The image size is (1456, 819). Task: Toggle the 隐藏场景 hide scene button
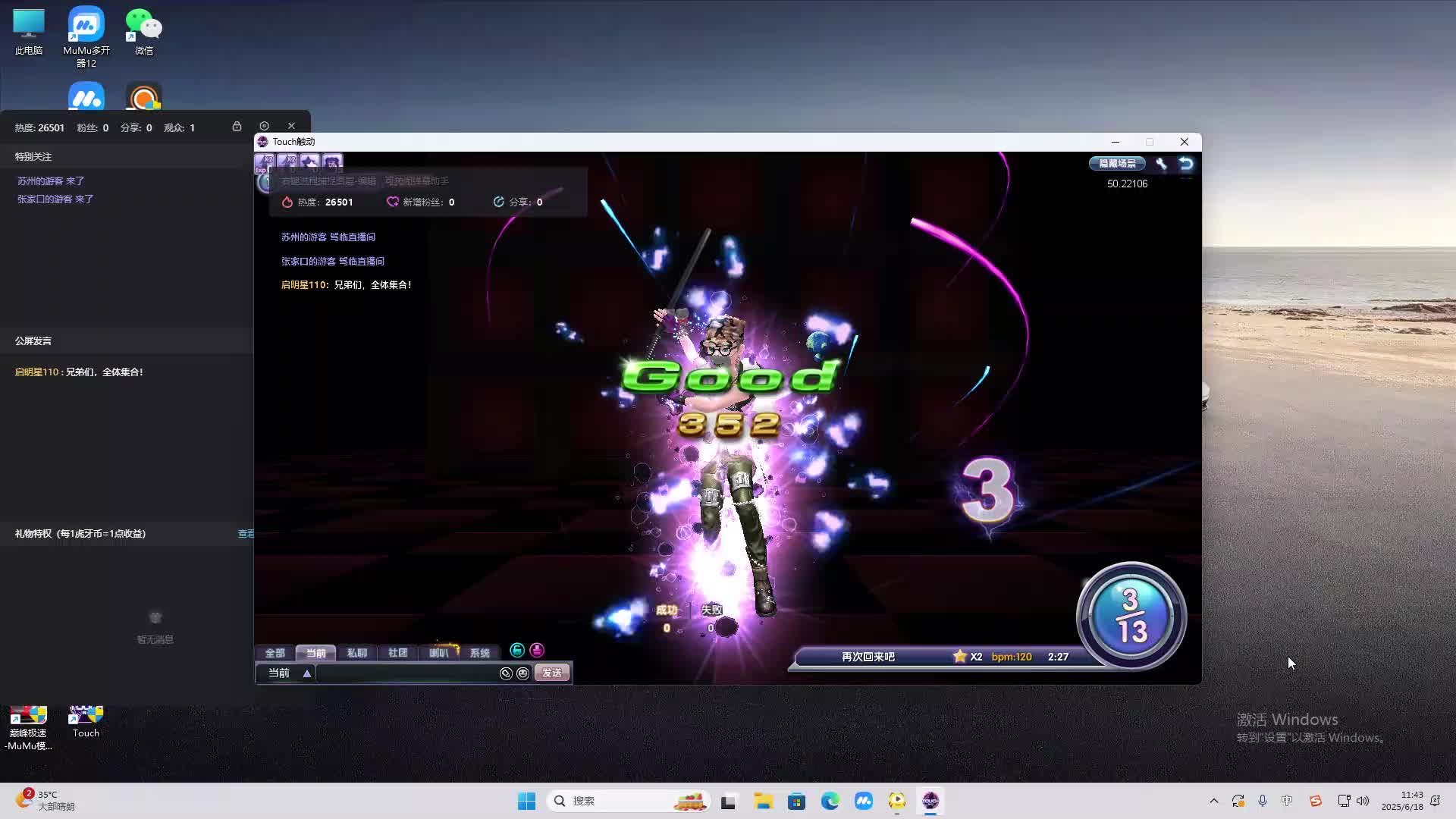1117,164
